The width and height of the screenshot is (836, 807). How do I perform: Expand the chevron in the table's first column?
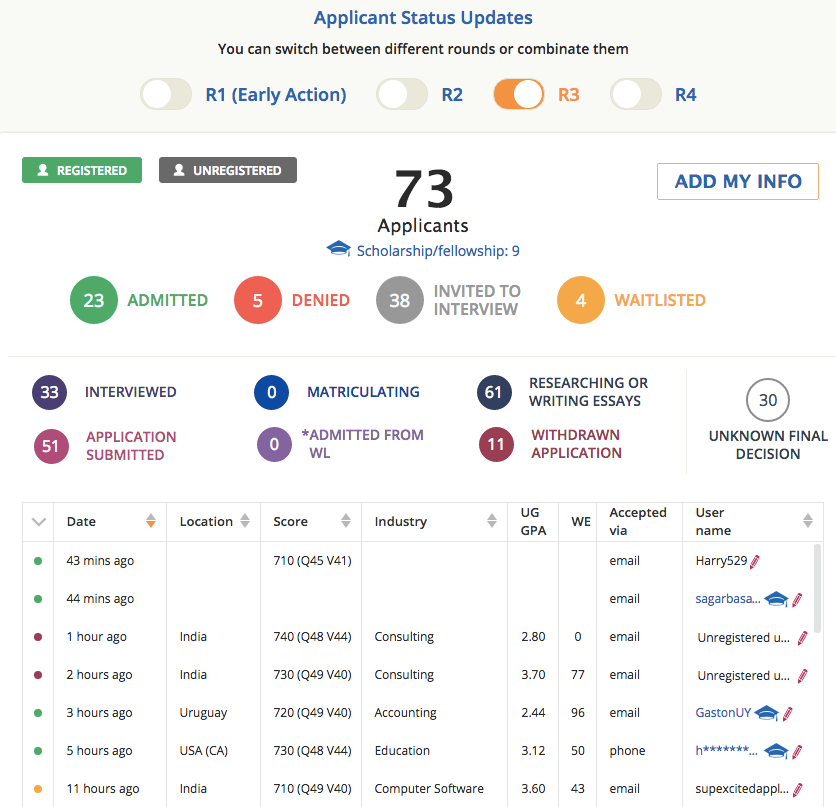click(x=39, y=522)
